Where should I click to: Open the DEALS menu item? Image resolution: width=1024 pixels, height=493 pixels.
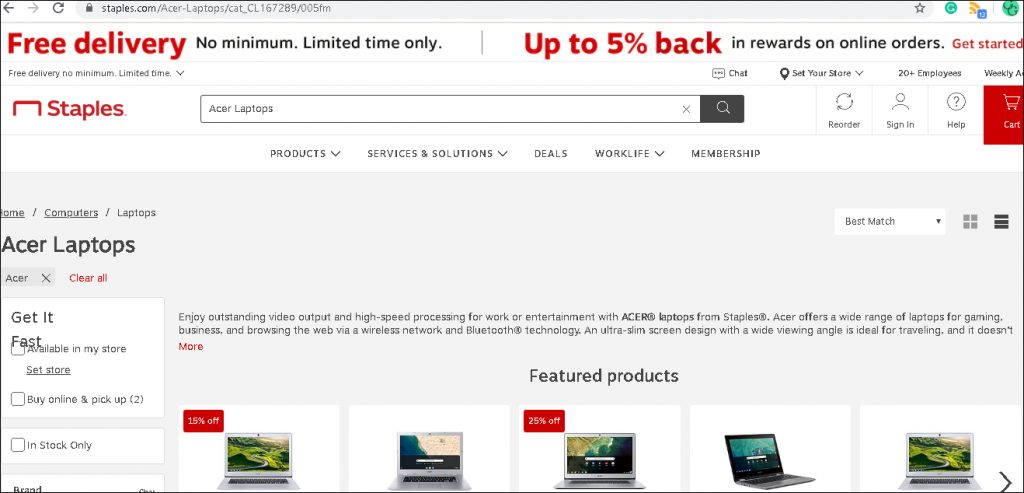pyautogui.click(x=551, y=153)
